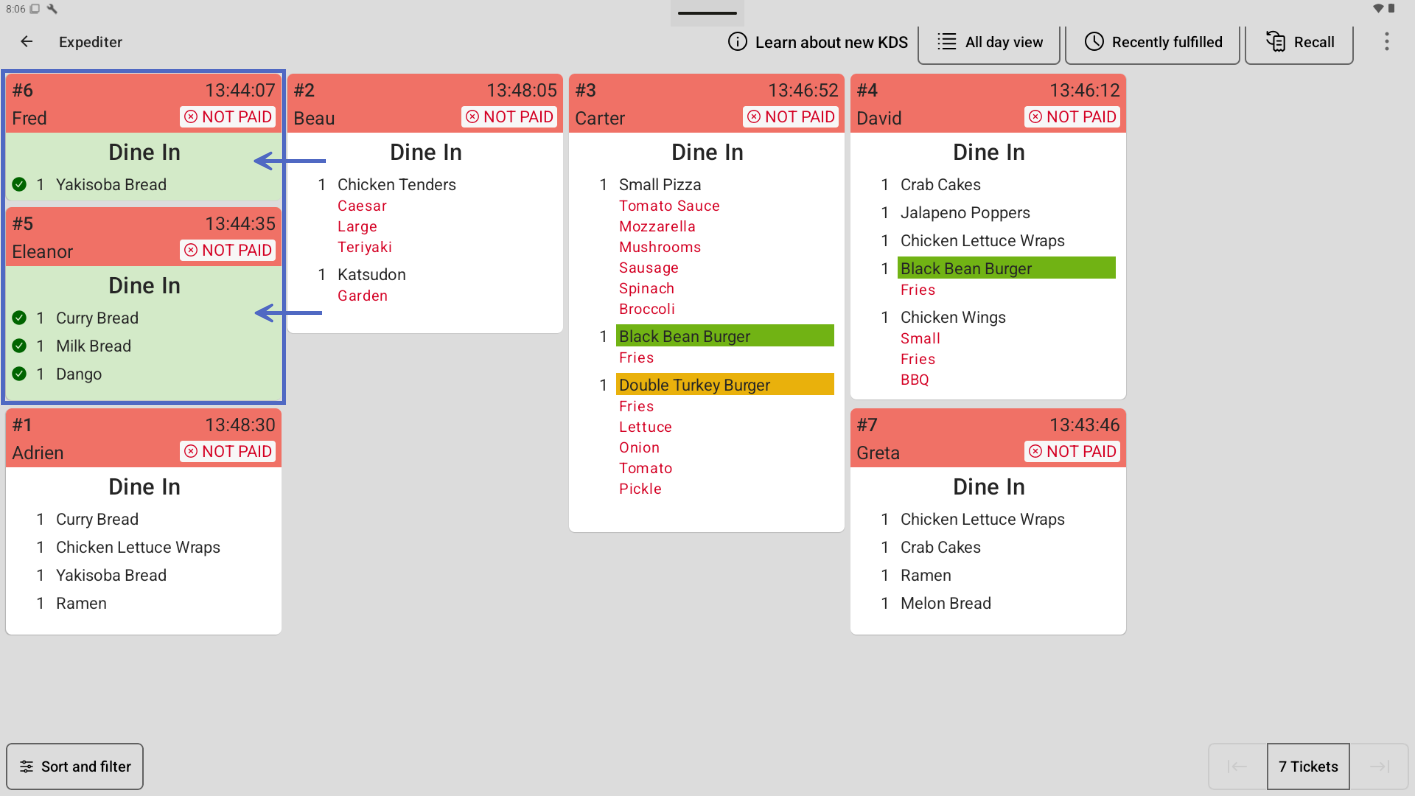
Task: Toggle the Yakisoba Bread checkmark on Fred's ticket
Action: tap(19, 185)
